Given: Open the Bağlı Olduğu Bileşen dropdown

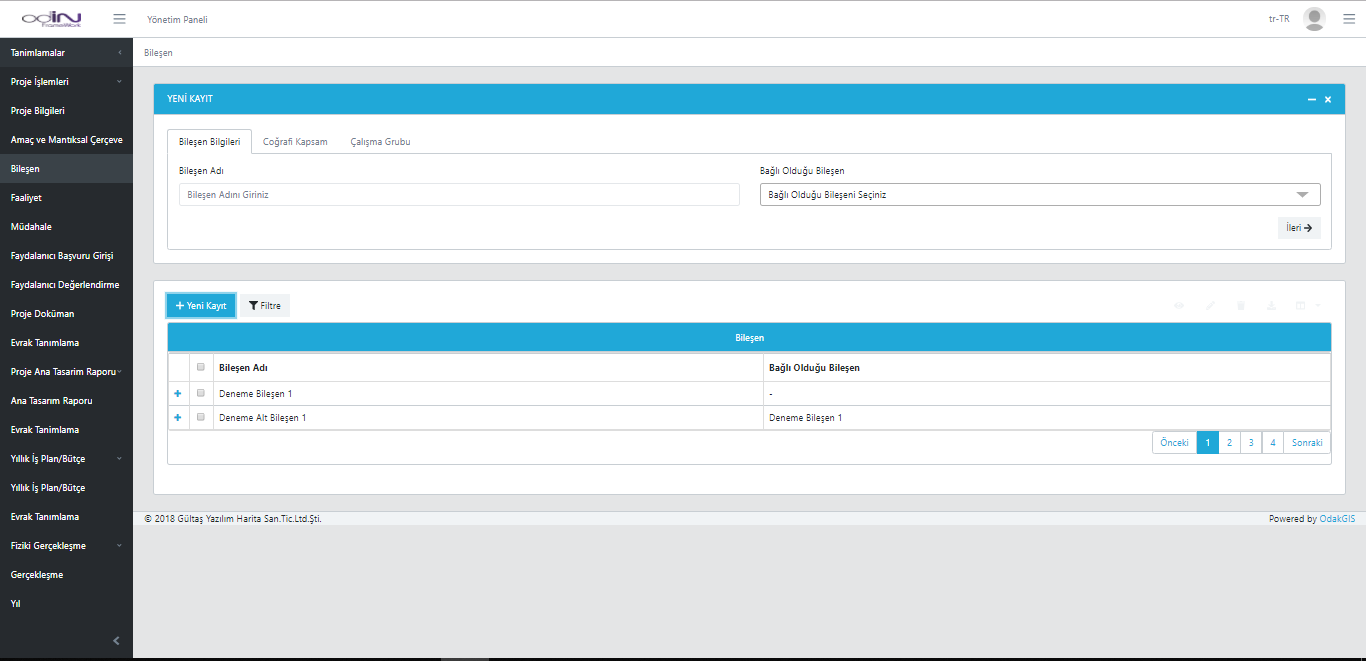Looking at the screenshot, I should (x=1039, y=195).
